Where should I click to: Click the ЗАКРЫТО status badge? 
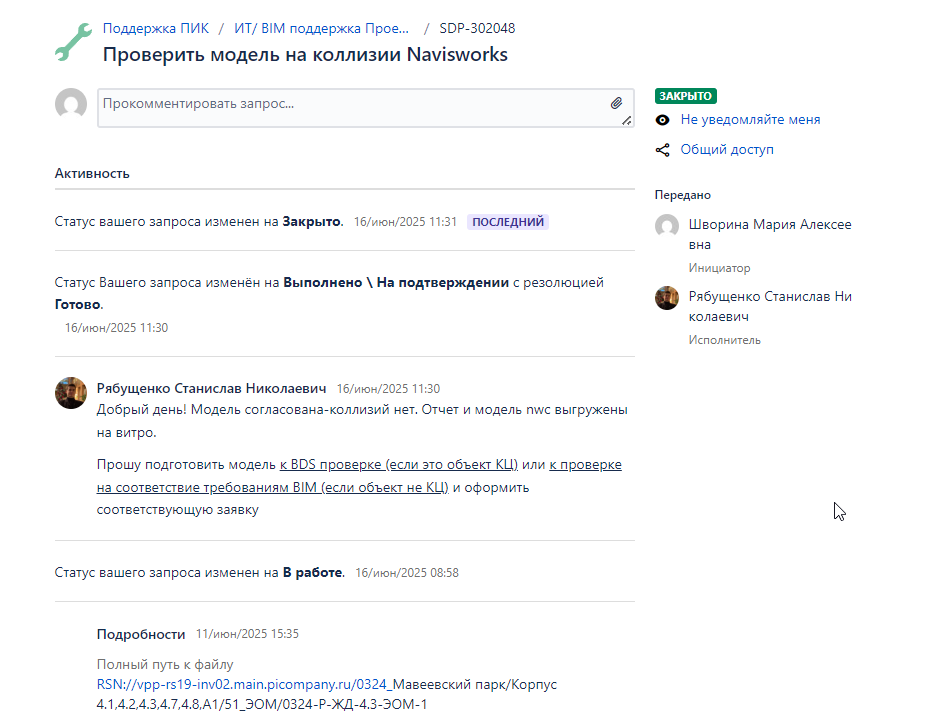686,96
